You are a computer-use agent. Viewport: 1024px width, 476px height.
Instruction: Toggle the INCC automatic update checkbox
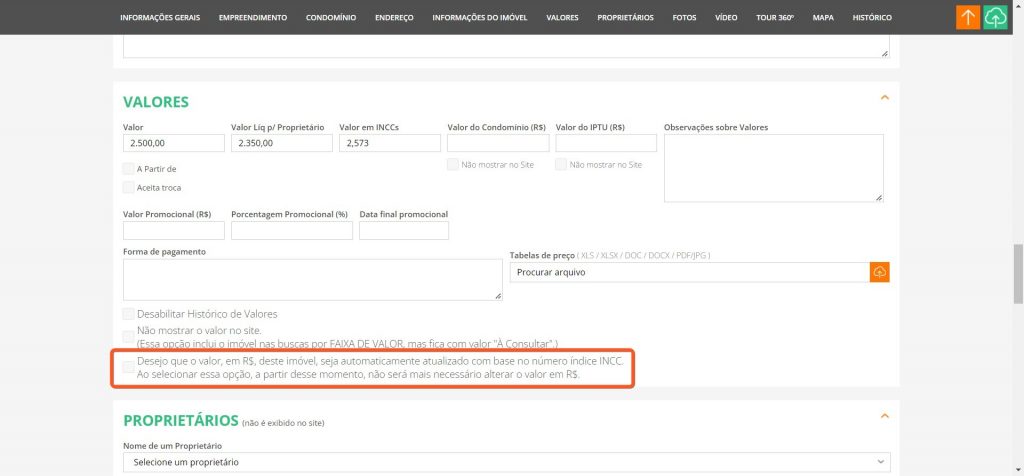pos(128,367)
